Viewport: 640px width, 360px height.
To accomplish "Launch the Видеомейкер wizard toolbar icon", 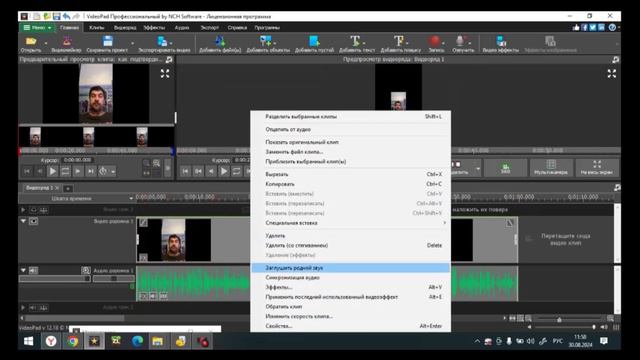I will (67, 41).
